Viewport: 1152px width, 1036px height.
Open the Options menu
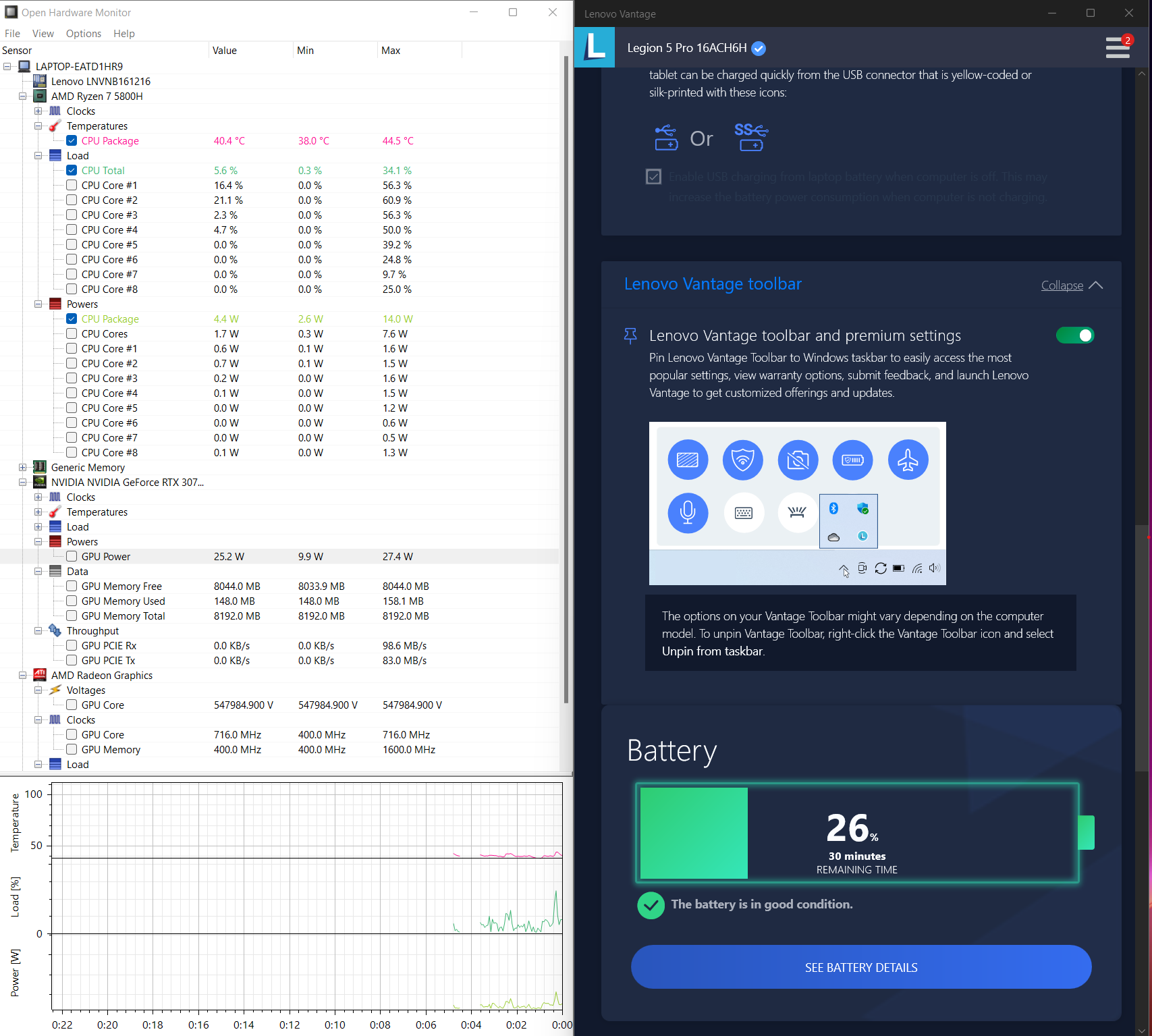coord(84,34)
